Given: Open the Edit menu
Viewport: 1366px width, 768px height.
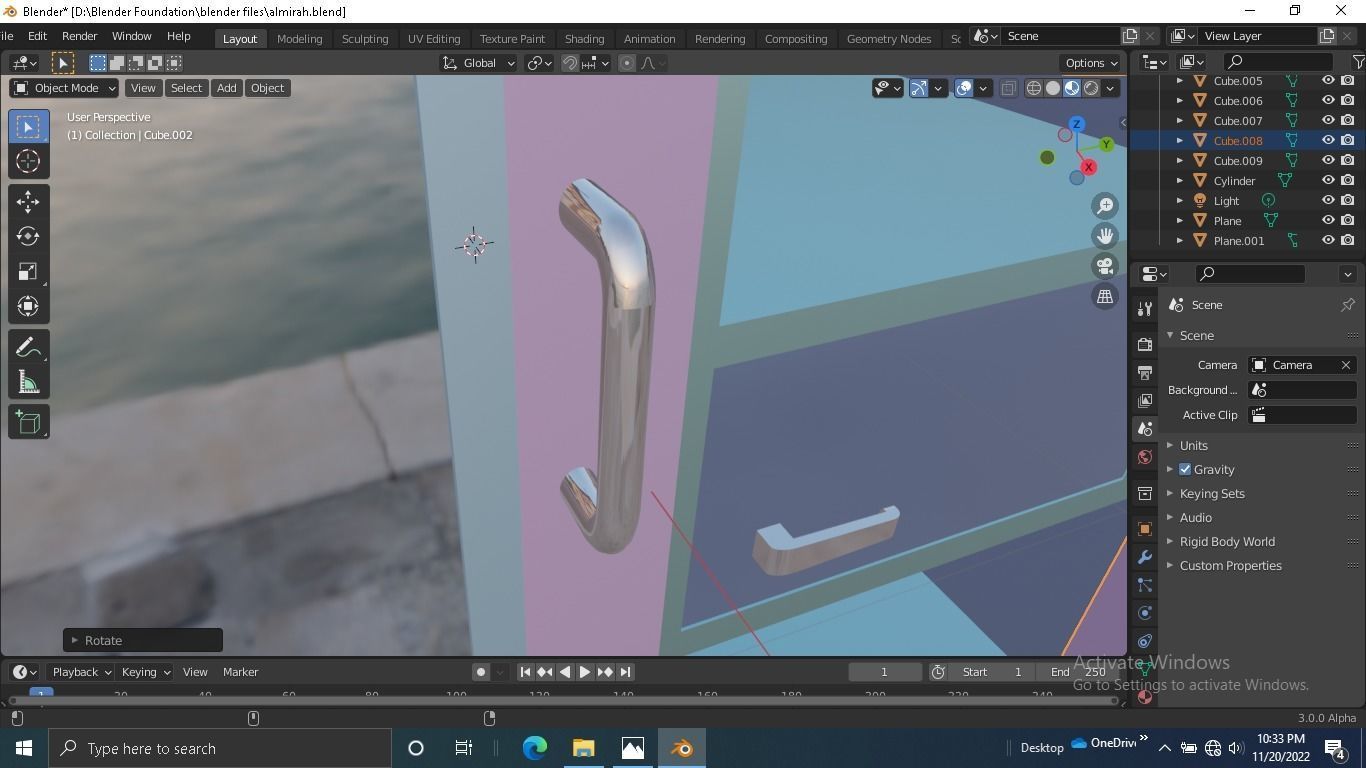Looking at the screenshot, I should tap(37, 36).
